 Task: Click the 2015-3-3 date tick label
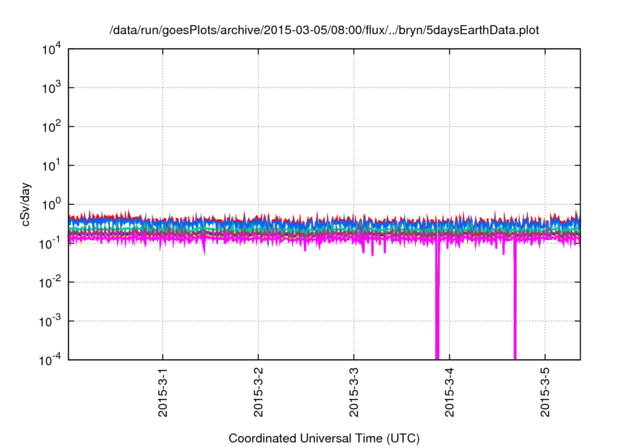coord(354,392)
